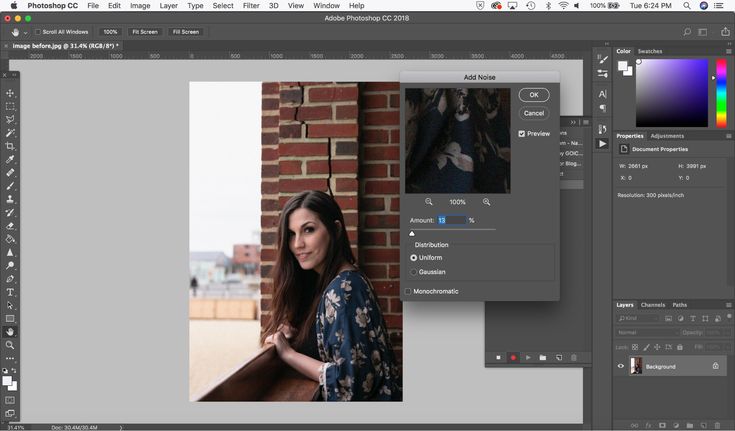Viewport: 735px width, 431px height.
Task: Open the Filter menu
Action: click(x=251, y=6)
